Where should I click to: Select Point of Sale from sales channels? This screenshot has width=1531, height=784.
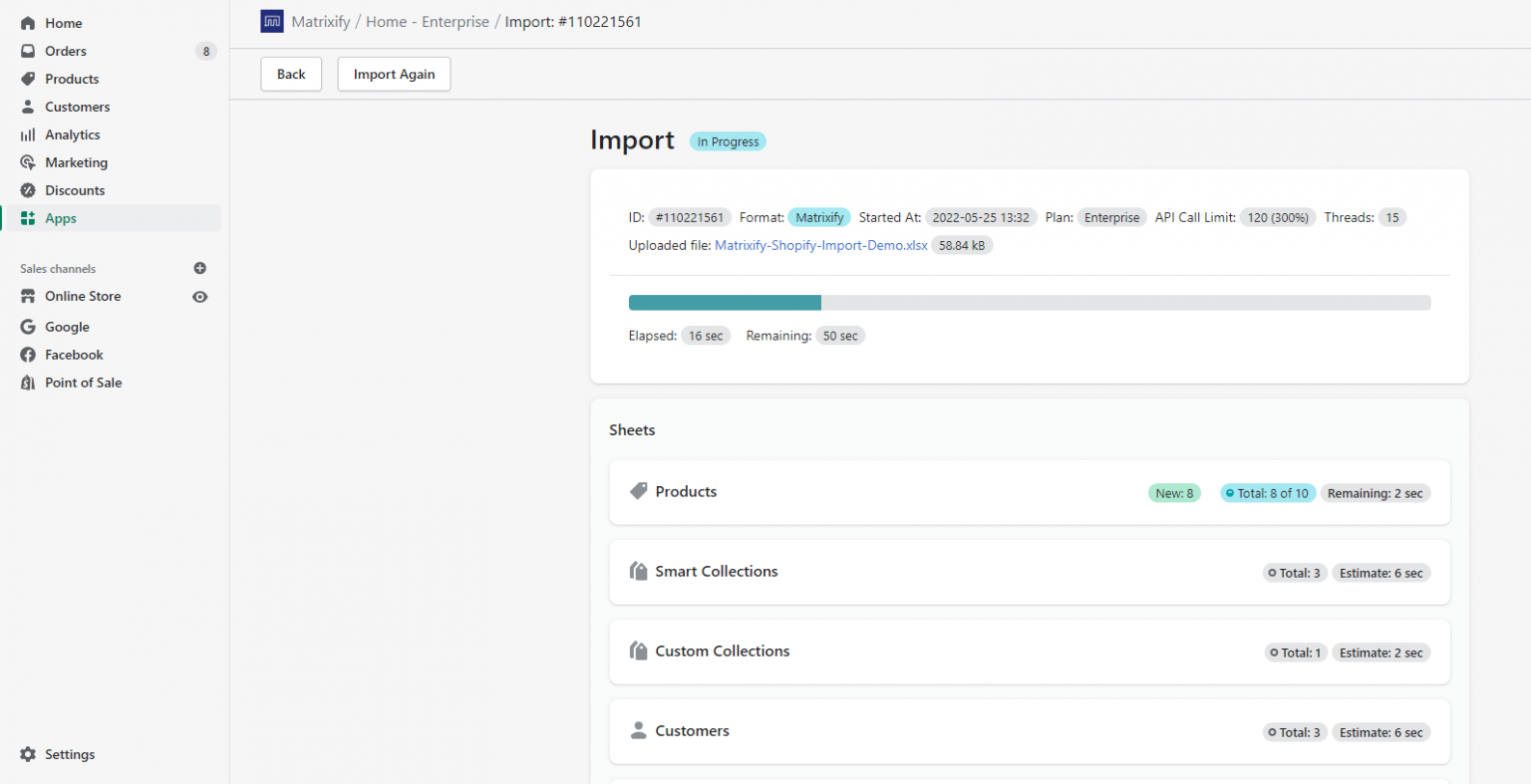click(x=83, y=383)
